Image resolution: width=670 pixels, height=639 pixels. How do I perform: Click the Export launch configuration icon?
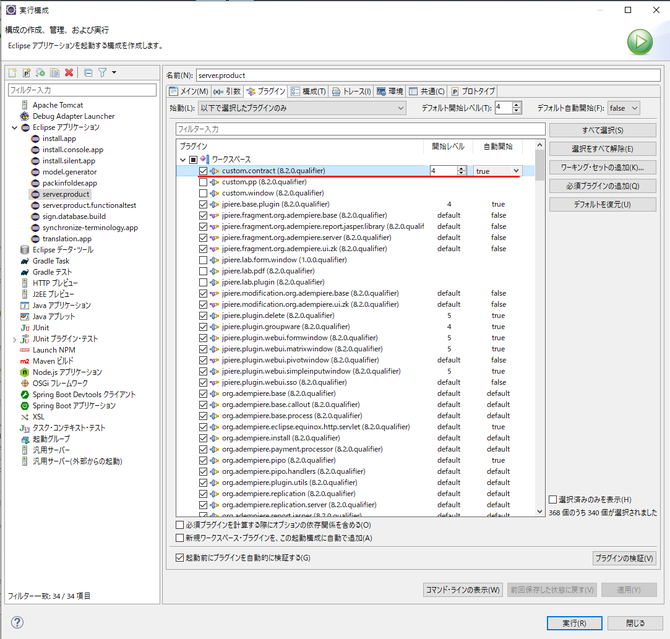tap(41, 73)
